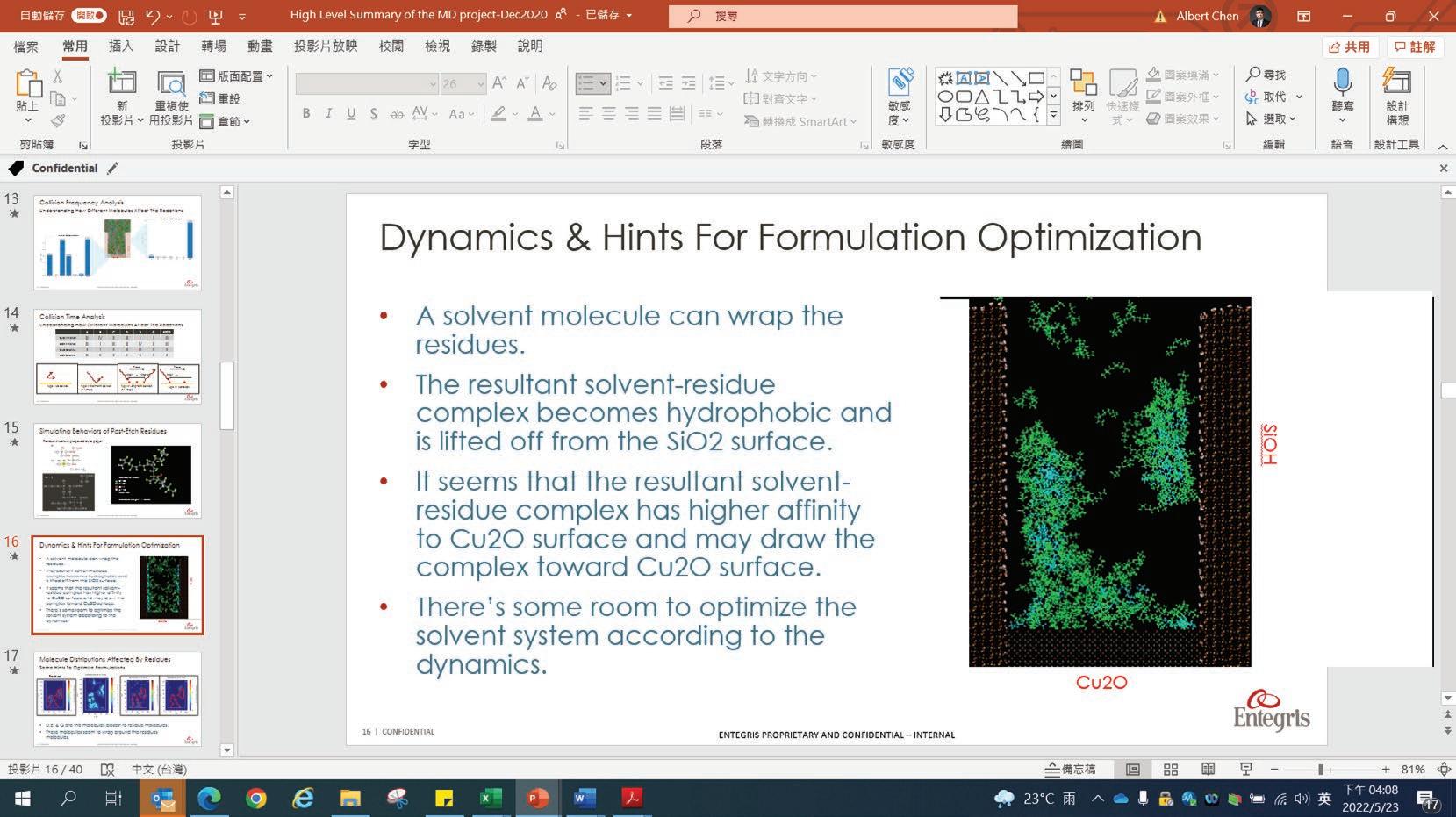Viewport: 1456px width, 817px height.
Task: Clear all formatting icon
Action: click(x=549, y=83)
